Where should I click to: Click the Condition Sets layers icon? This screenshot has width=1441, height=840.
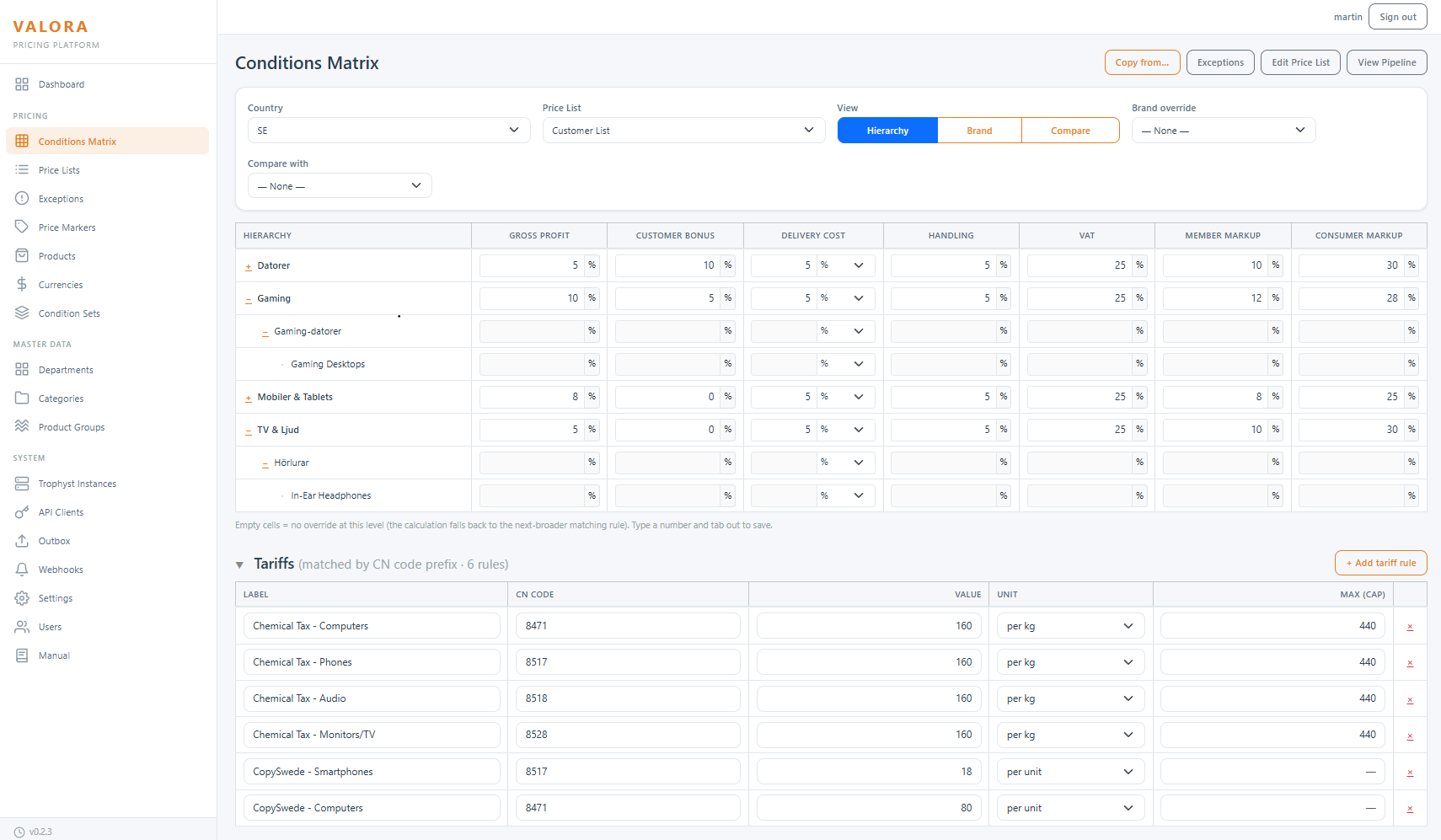pyautogui.click(x=22, y=313)
